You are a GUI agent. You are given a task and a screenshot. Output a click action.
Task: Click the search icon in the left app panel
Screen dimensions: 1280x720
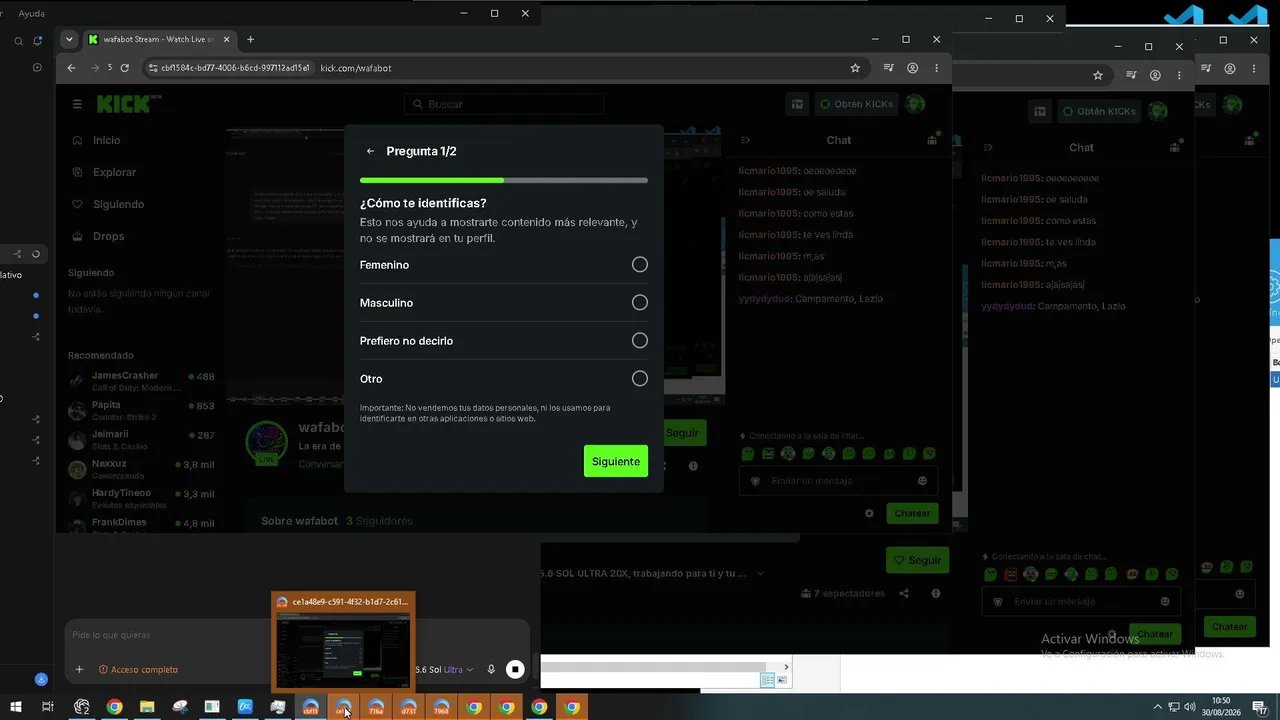click(18, 41)
